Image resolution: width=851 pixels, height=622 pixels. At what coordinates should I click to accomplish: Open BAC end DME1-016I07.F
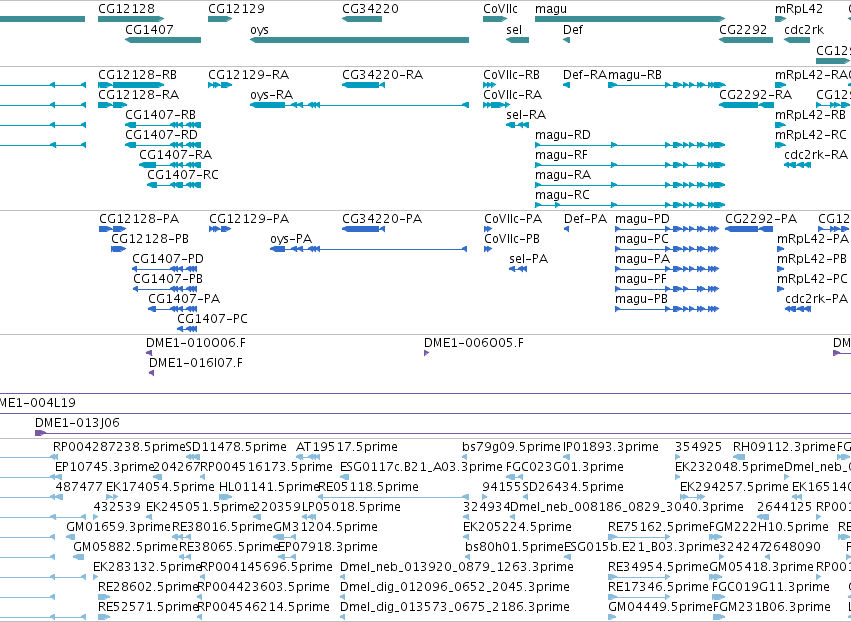[x=196, y=363]
